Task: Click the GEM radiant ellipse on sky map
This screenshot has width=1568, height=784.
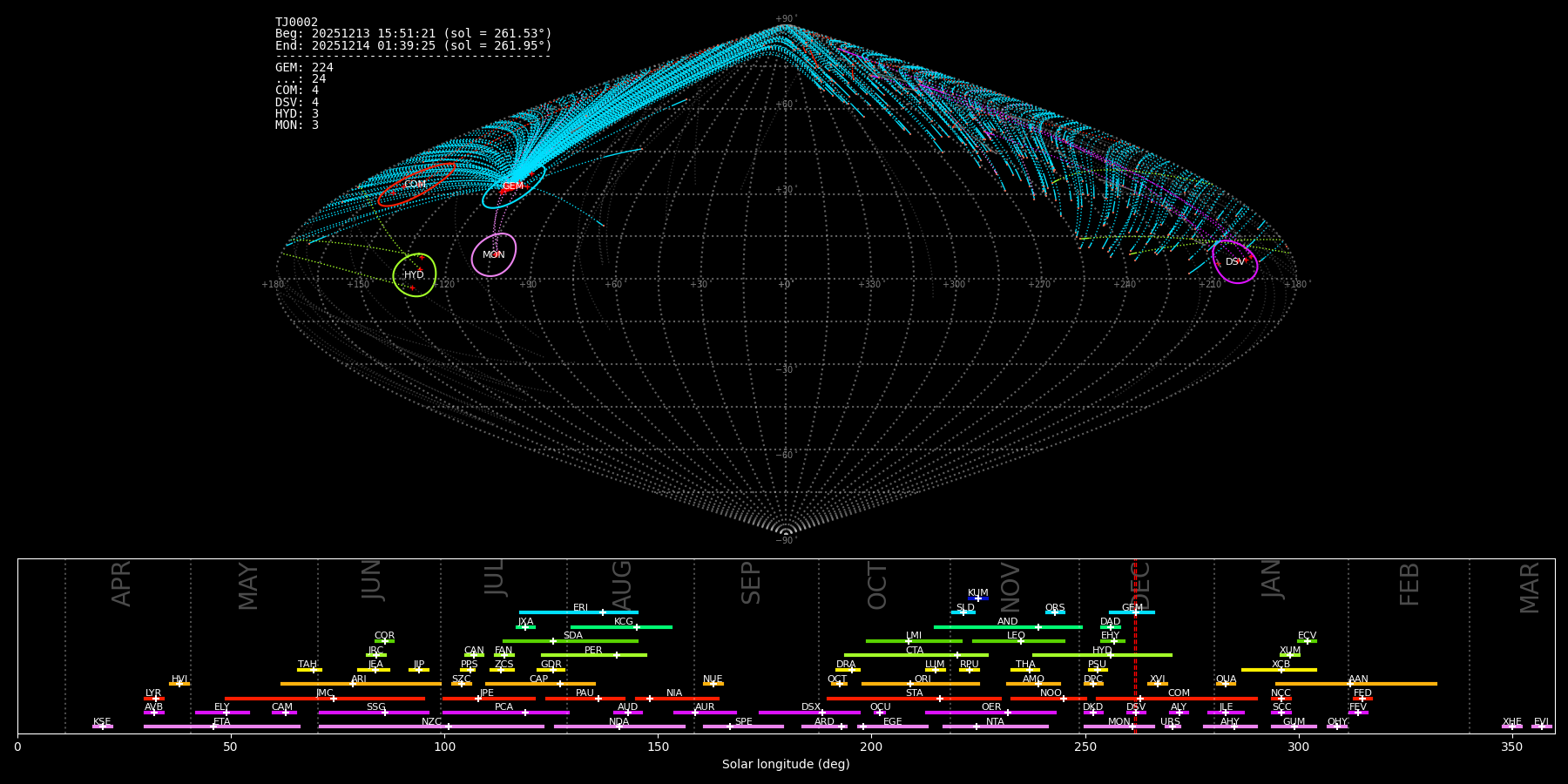Action: click(x=513, y=186)
